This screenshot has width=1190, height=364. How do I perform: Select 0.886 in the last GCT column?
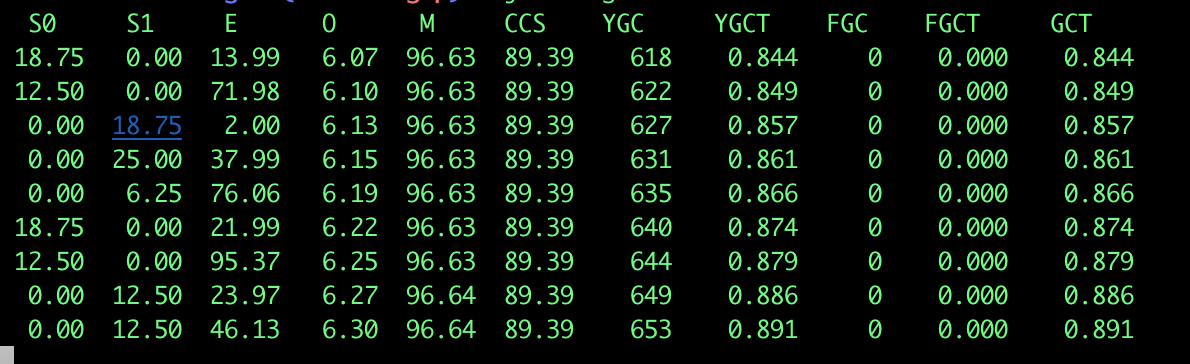(x=1099, y=295)
